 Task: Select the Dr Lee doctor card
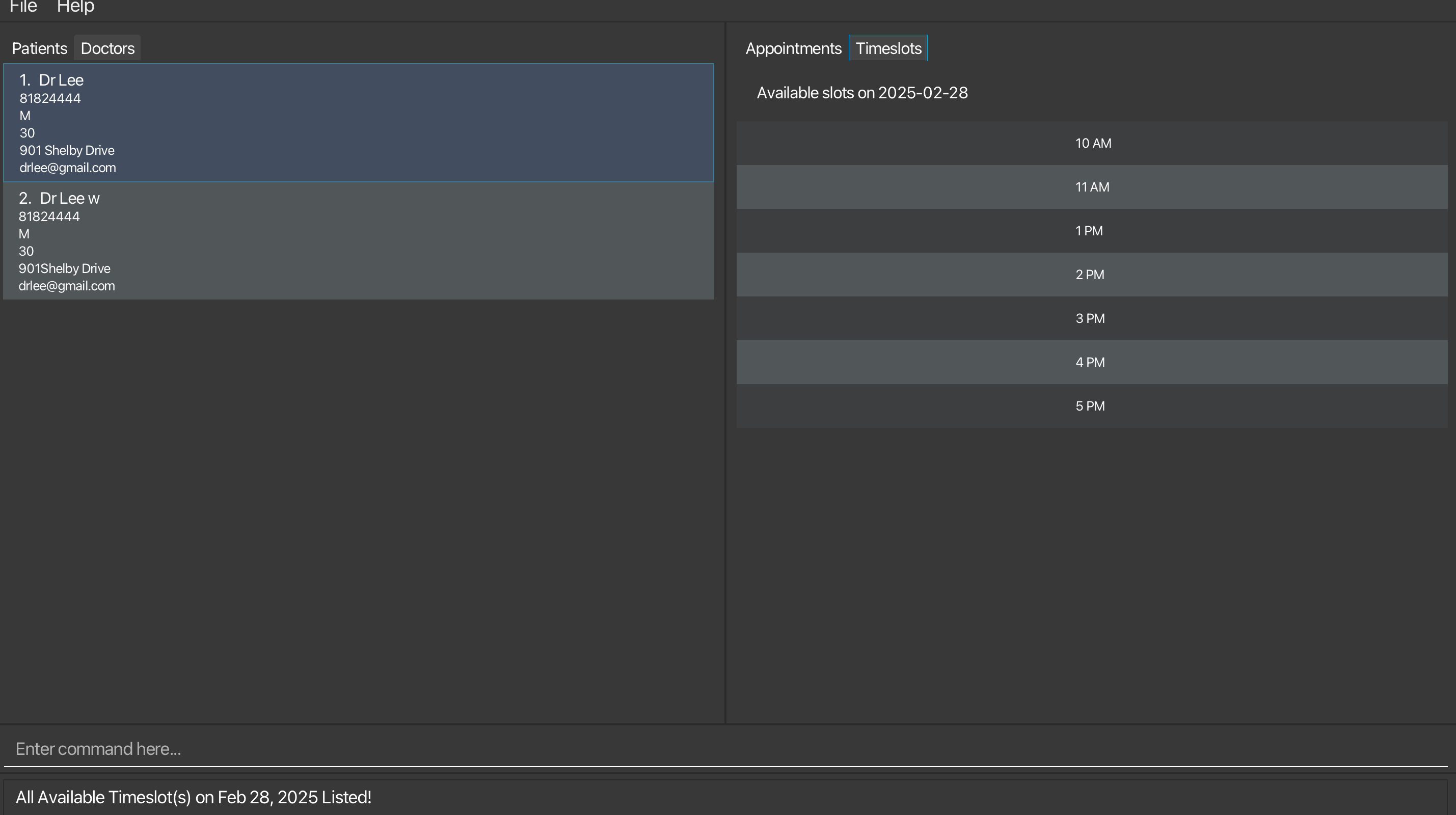point(358,123)
